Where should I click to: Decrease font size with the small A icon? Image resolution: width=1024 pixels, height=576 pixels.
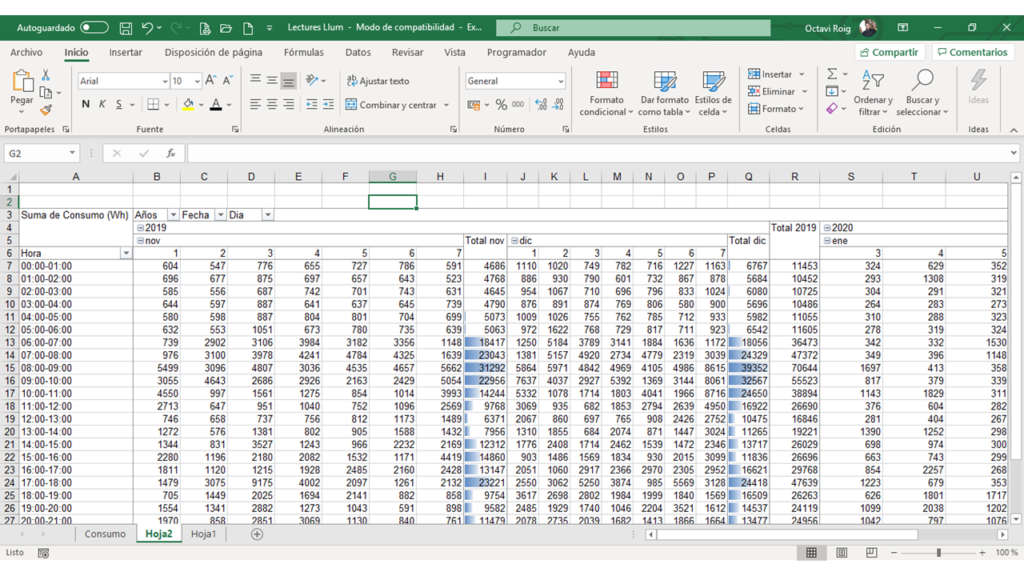point(227,81)
